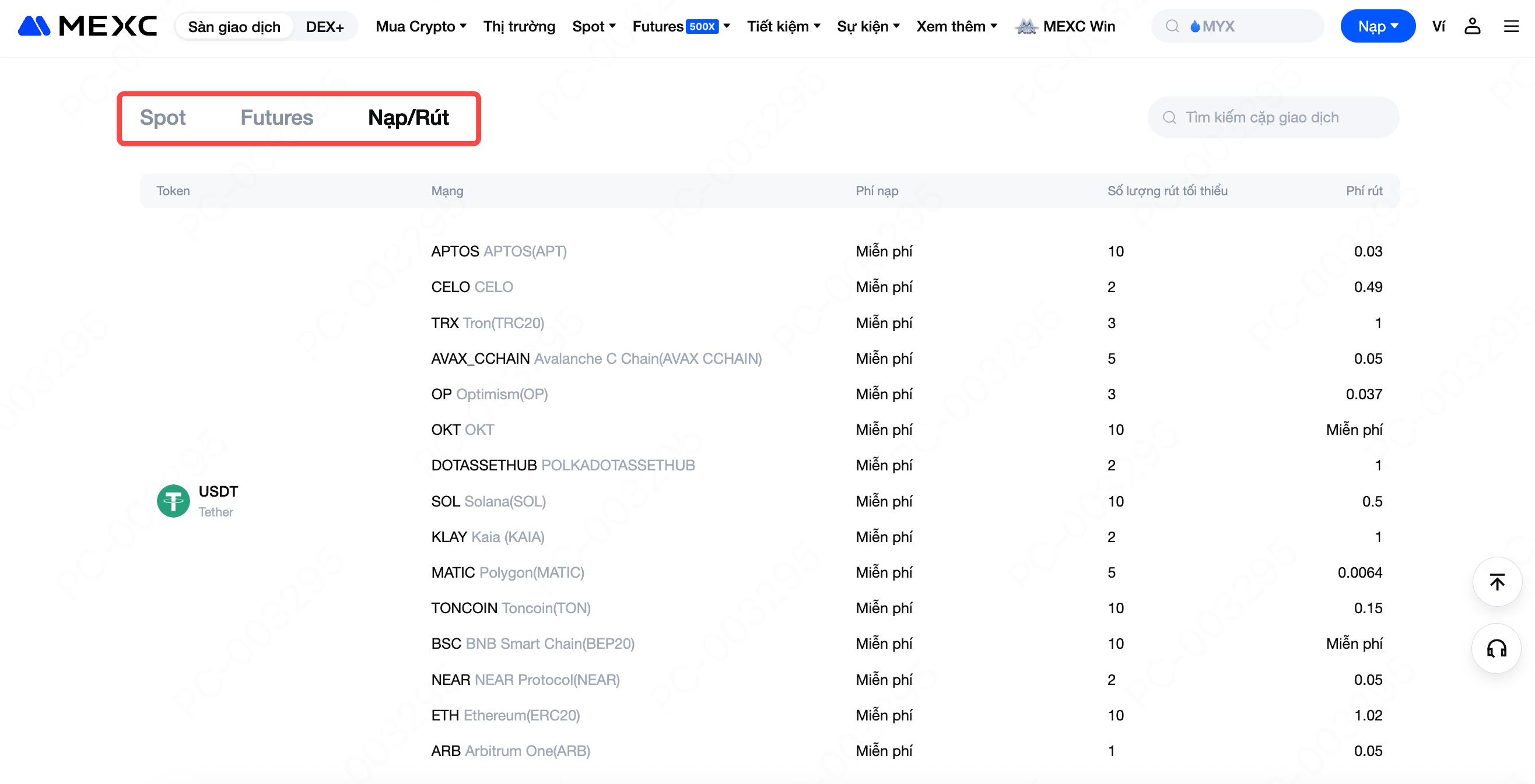The image size is (1535, 784).
Task: Open Thị trường in the navigation
Action: 519,26
